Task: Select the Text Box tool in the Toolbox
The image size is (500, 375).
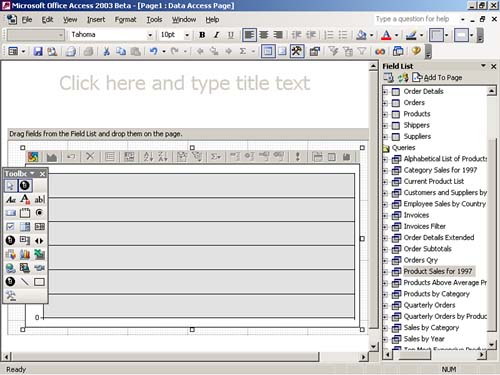Action: (39, 199)
